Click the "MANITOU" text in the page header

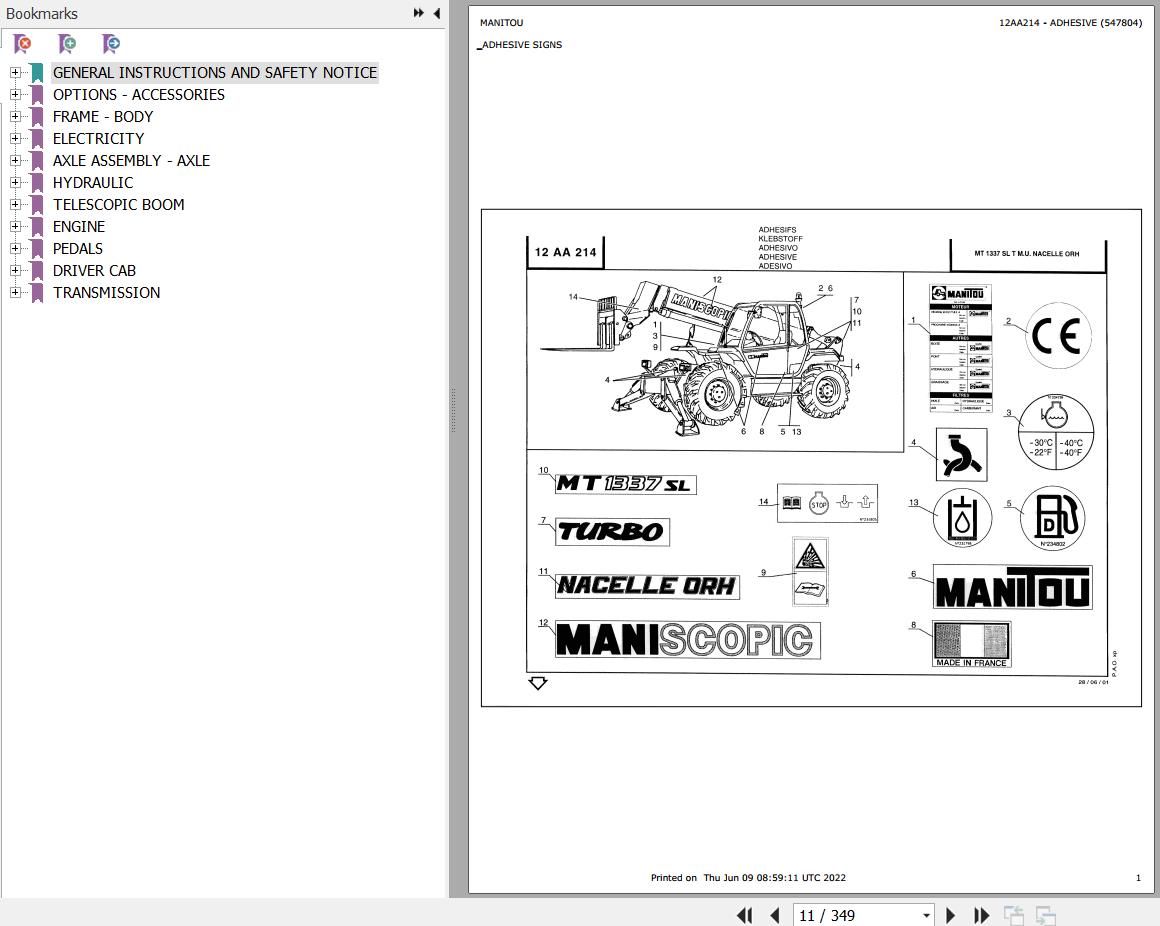[x=501, y=23]
